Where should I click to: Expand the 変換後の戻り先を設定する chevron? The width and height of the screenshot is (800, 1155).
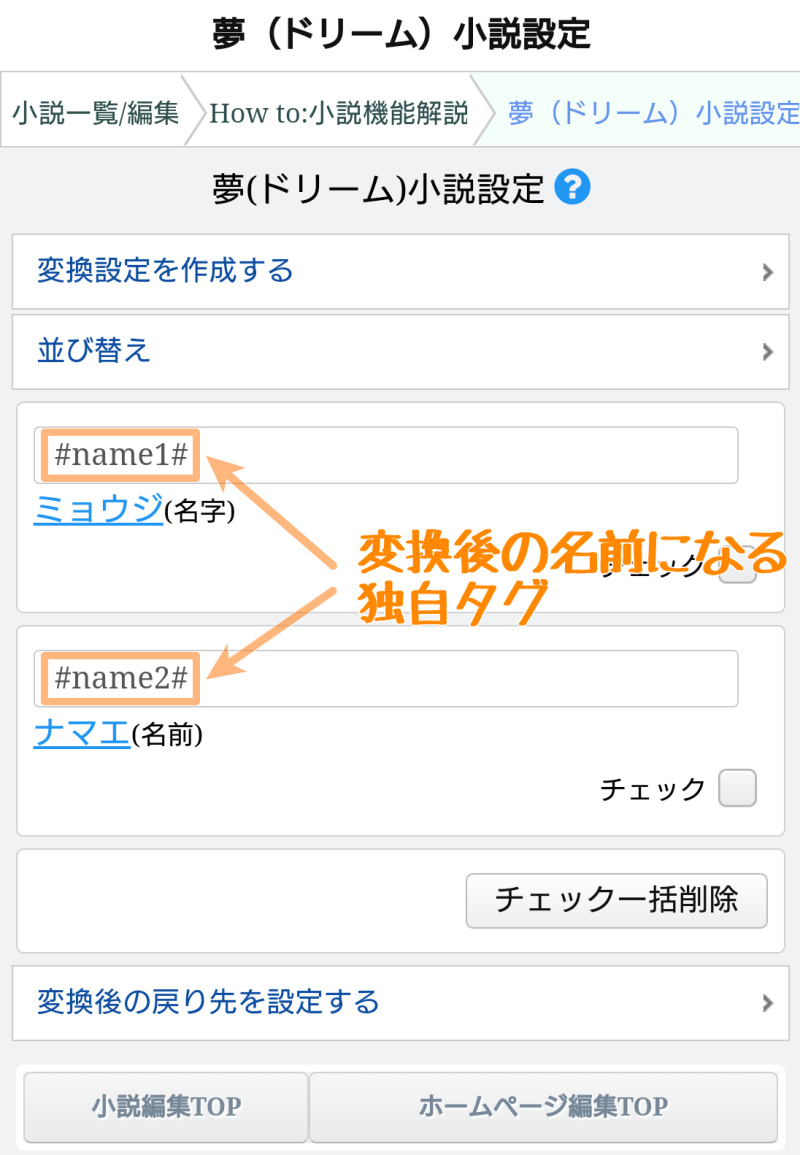[x=767, y=1002]
